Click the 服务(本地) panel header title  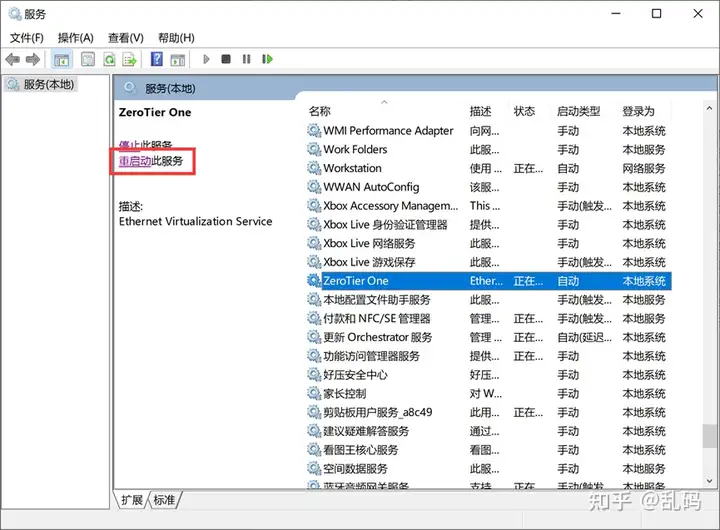[170, 89]
